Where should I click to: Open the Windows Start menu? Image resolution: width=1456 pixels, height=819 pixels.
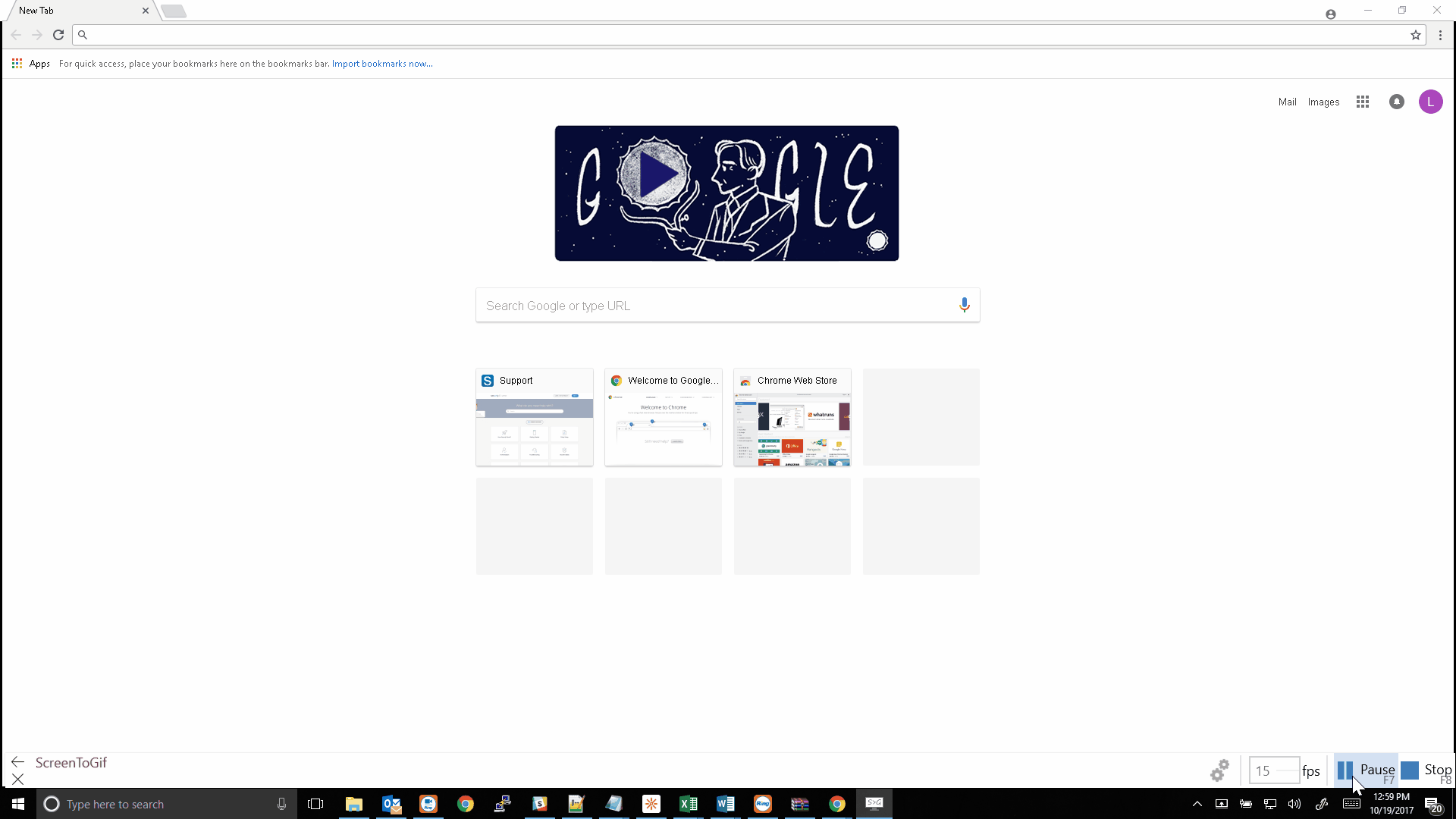click(18, 804)
